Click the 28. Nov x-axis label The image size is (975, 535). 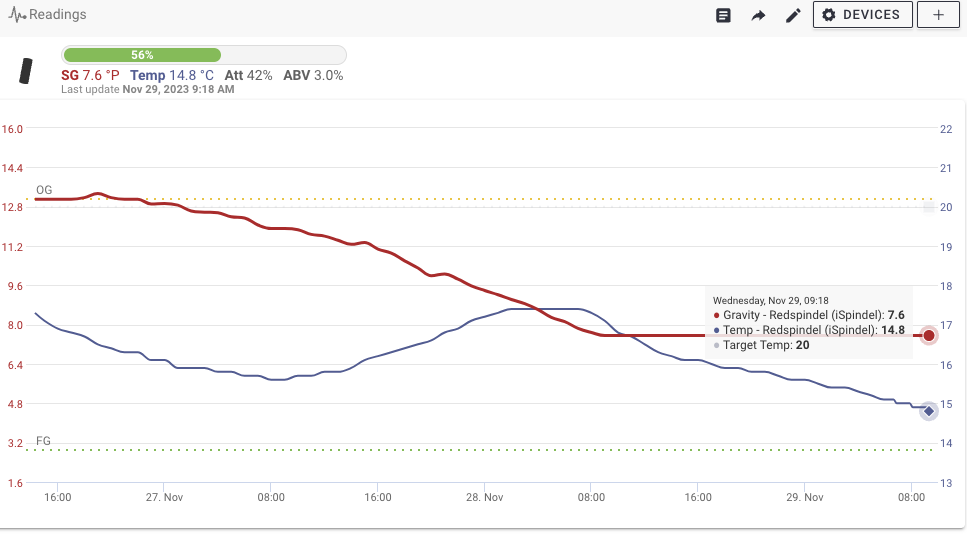point(484,497)
